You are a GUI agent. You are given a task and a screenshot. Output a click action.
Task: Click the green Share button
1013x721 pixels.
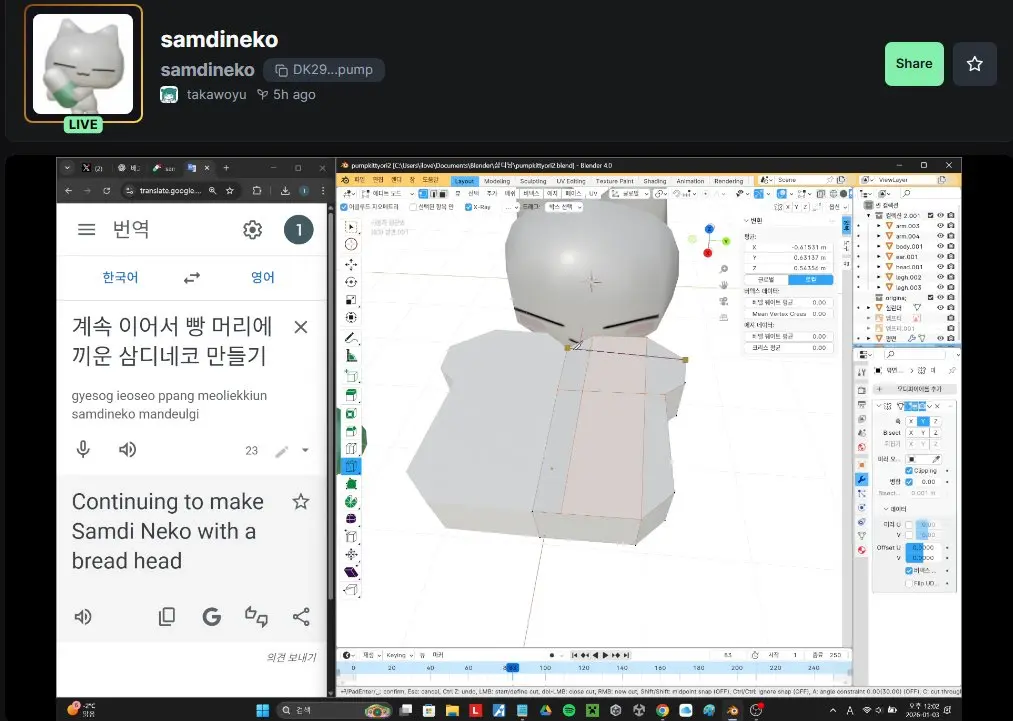pos(914,63)
